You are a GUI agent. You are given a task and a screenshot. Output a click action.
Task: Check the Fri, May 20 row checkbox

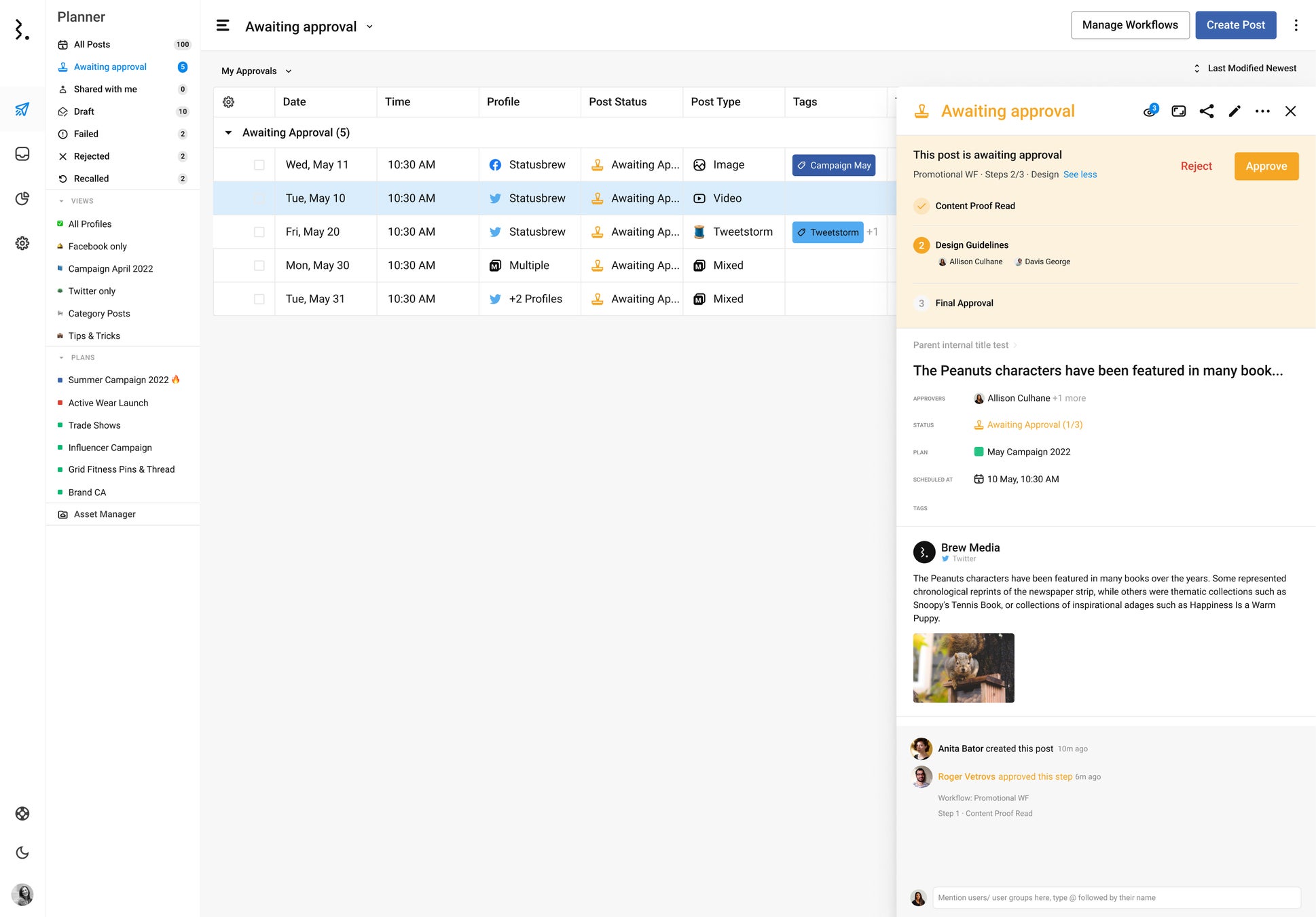click(259, 232)
